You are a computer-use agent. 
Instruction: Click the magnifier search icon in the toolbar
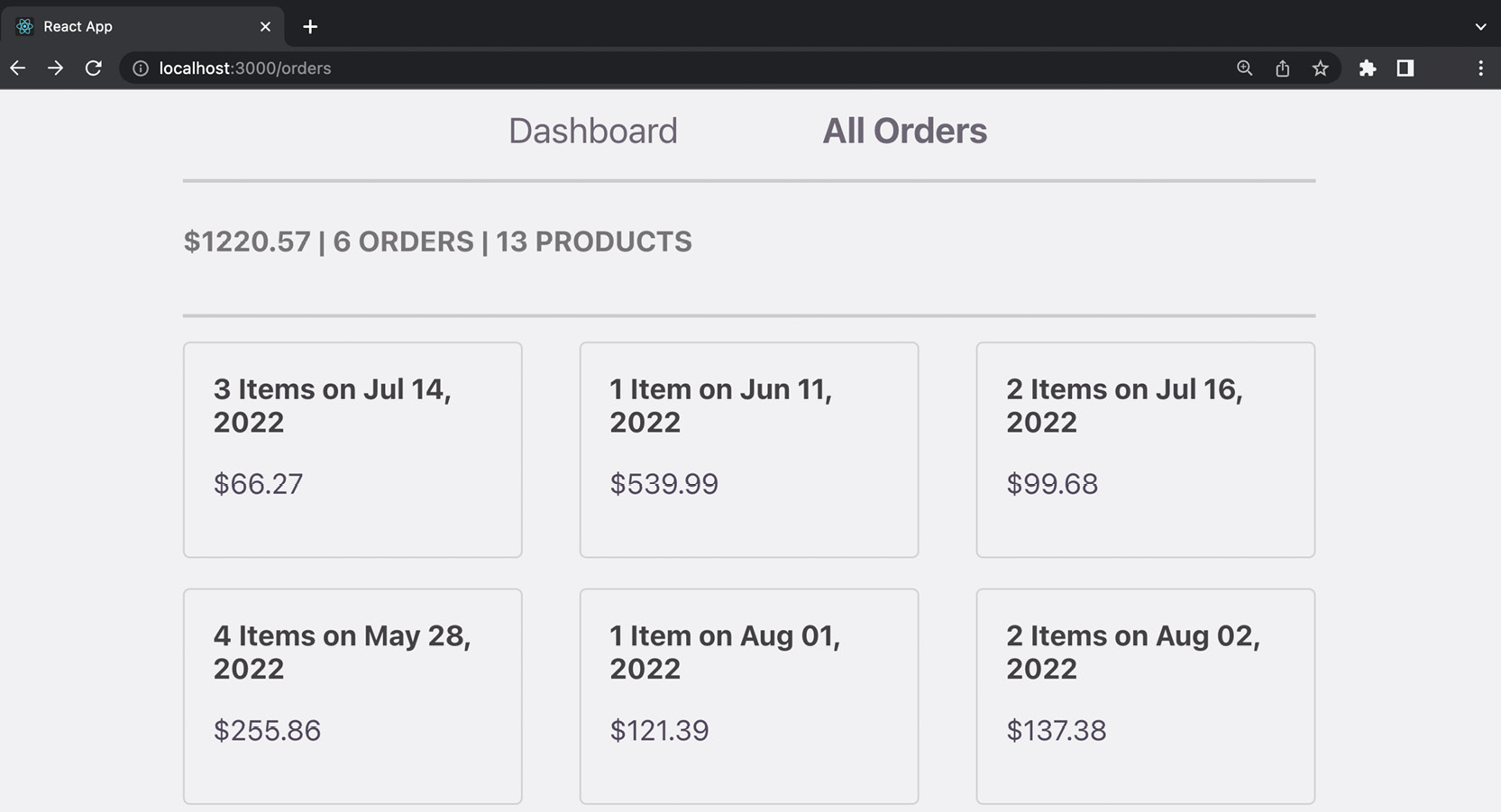pyautogui.click(x=1244, y=68)
